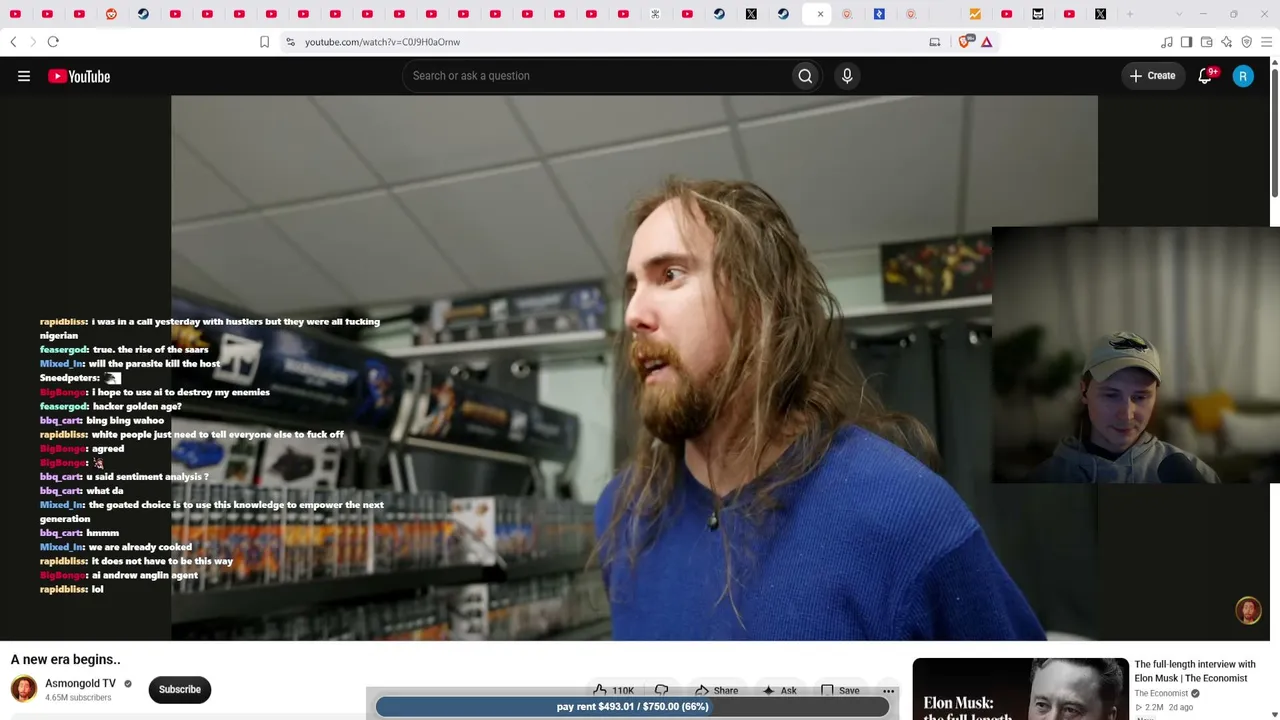
Task: Open the notifications bell
Action: tap(1205, 76)
